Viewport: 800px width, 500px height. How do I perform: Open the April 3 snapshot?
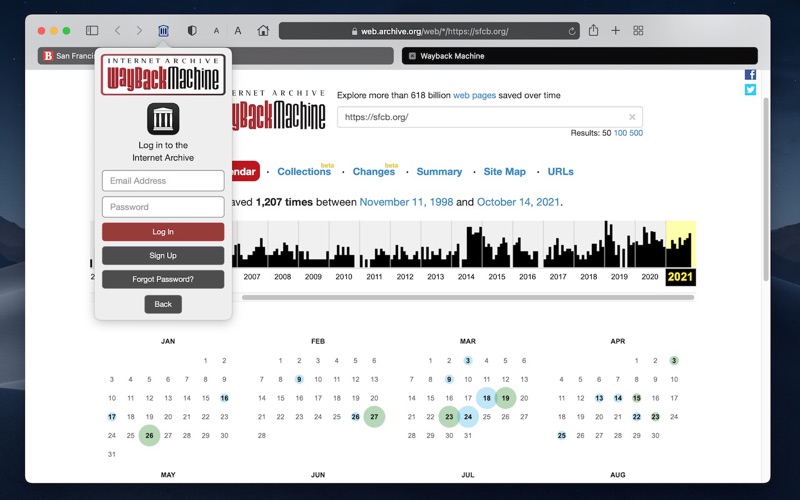(x=674, y=361)
